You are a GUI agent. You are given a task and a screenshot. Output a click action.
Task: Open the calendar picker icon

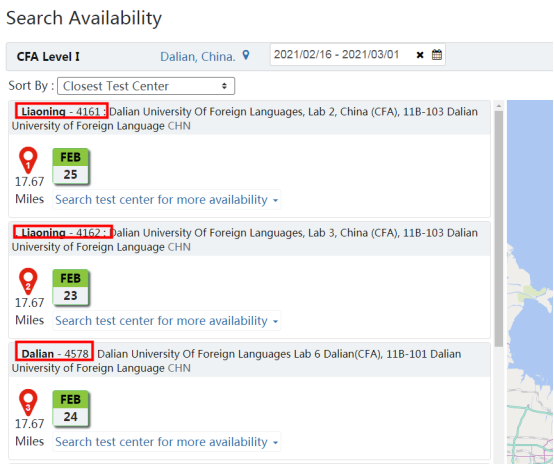[x=437, y=55]
